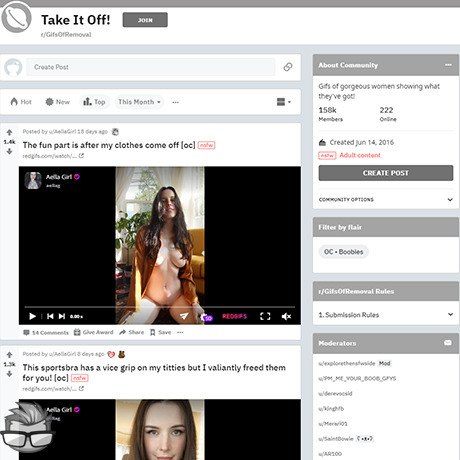The image size is (460, 460).
Task: Open the more sort options ellipsis
Action: click(176, 102)
